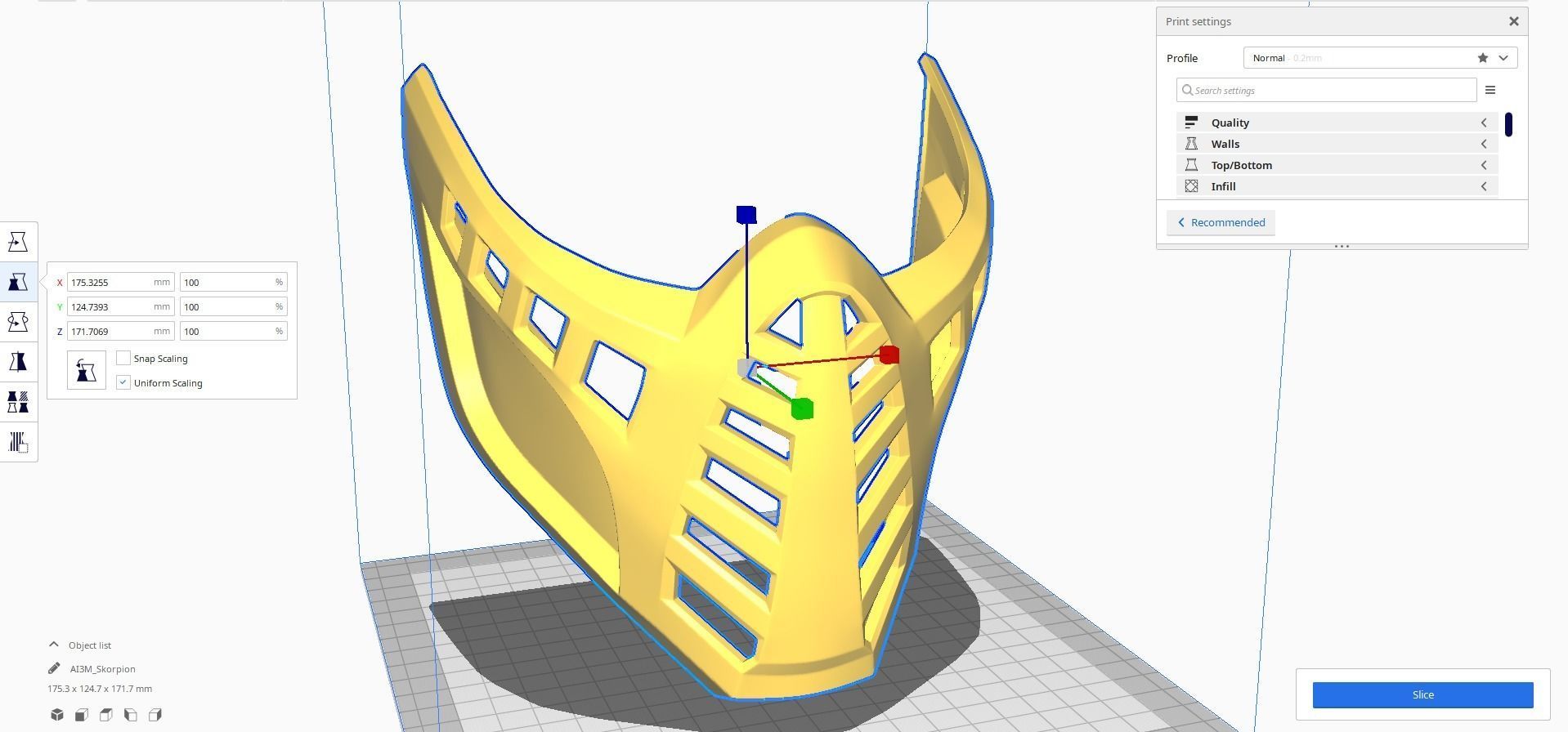Open the Profile dropdown
1568x732 pixels.
[1380, 58]
